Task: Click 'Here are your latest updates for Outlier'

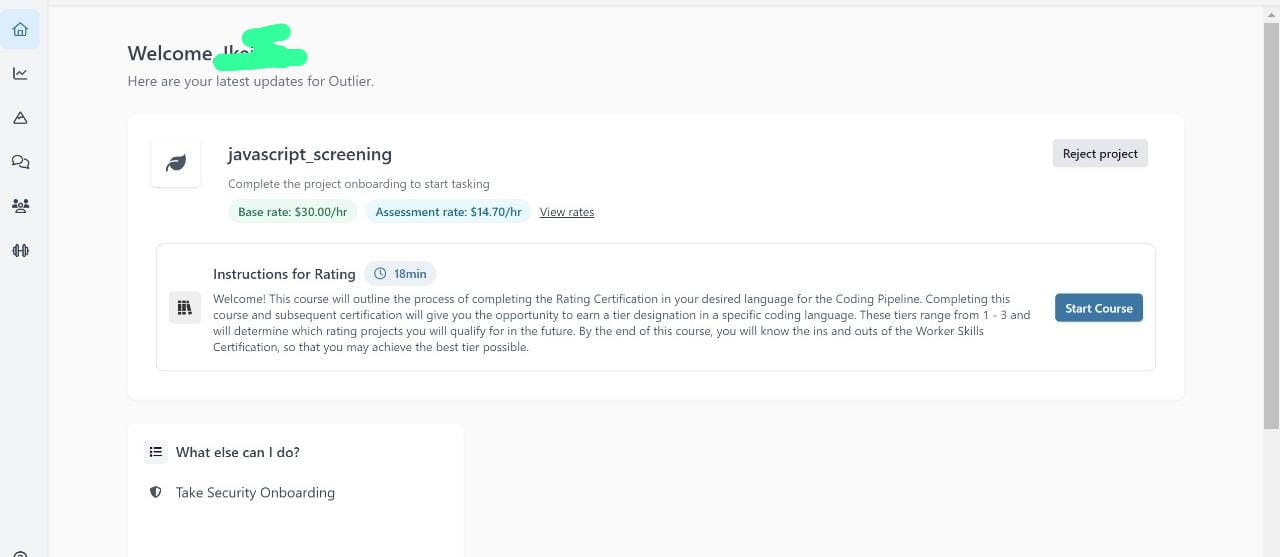Action: [x=251, y=81]
